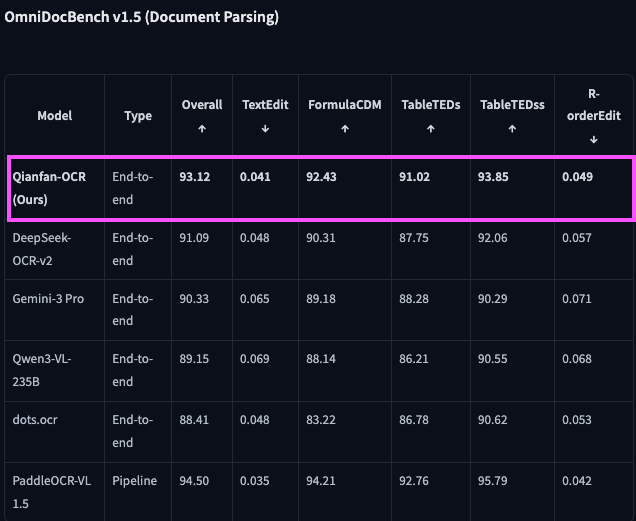This screenshot has width=636, height=521.
Task: Click DeepSeek-OCR-v2 TableTEDss value 92.06
Action: (x=492, y=238)
